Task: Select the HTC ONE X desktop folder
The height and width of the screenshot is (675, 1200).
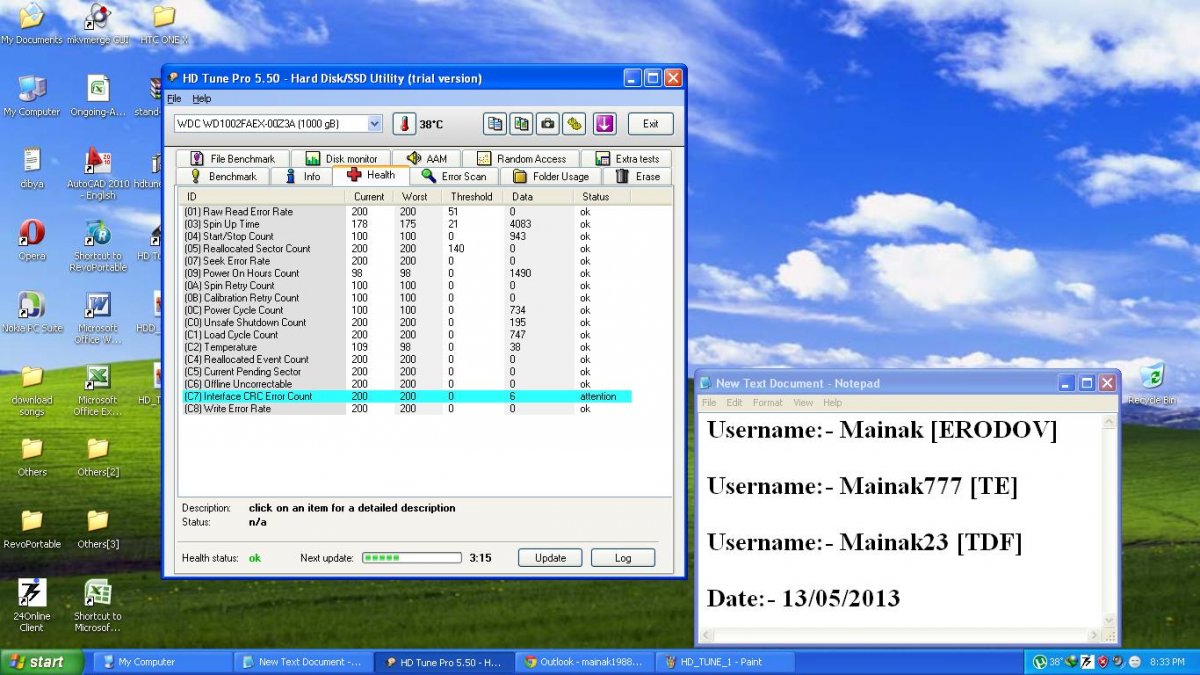Action: tap(164, 24)
